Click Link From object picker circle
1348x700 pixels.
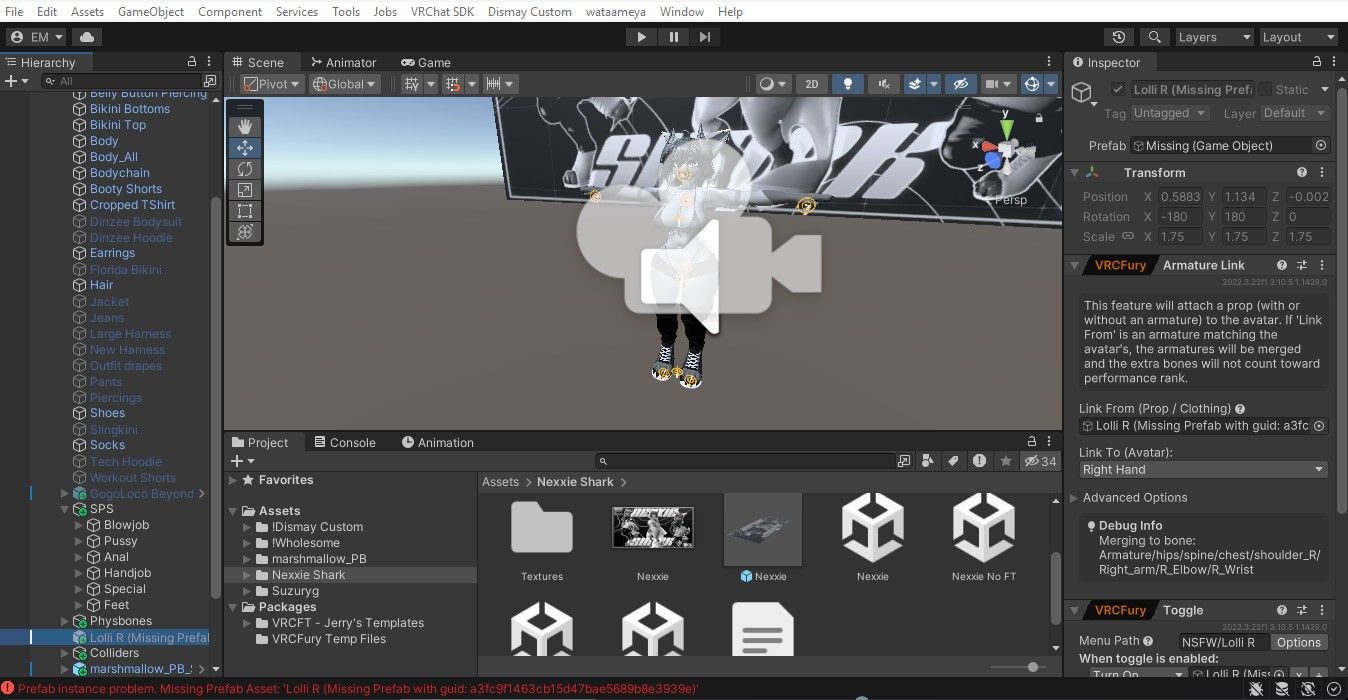[x=1319, y=426]
